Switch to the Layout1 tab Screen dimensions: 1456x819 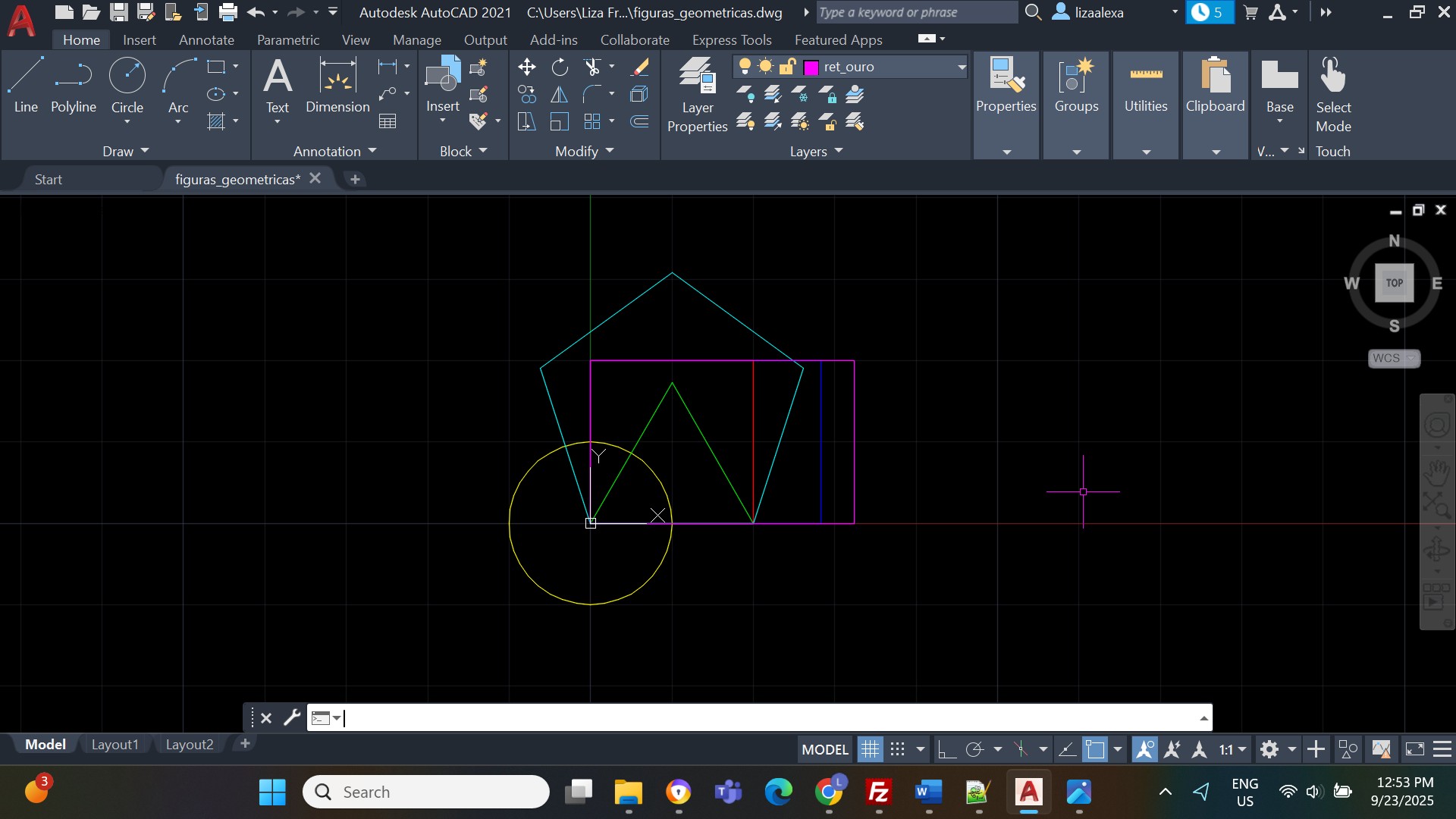115,745
